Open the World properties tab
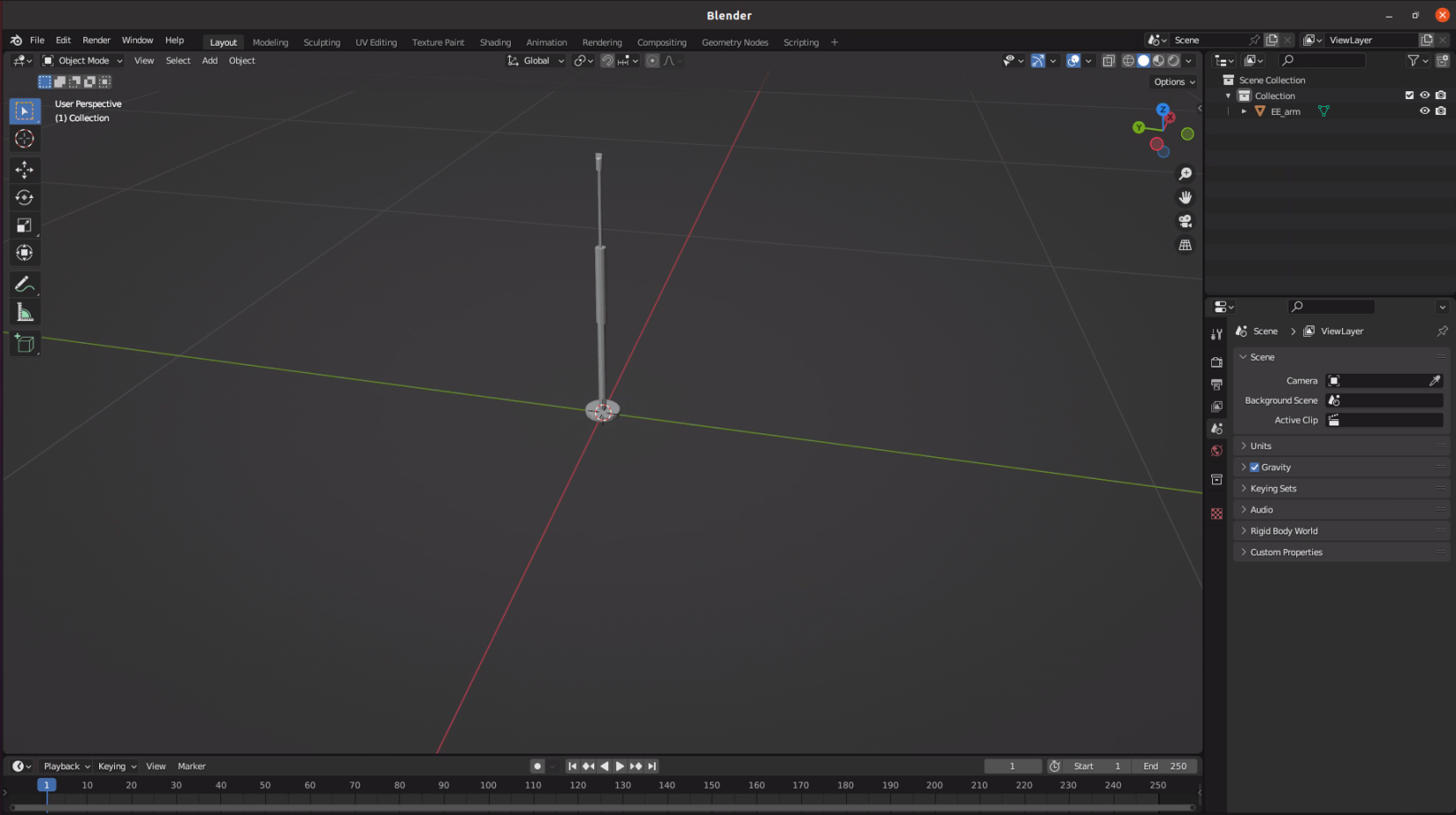 1216,450
